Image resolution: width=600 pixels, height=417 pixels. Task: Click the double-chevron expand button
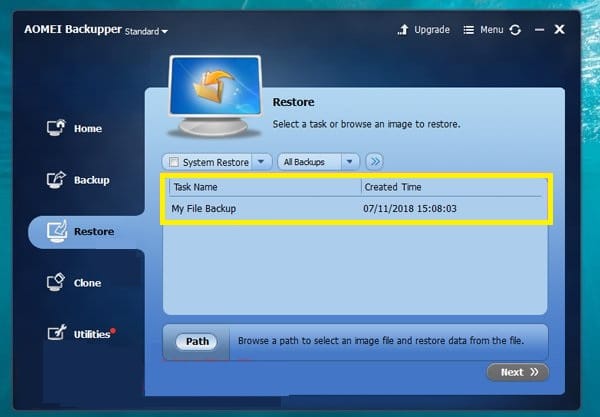point(375,162)
